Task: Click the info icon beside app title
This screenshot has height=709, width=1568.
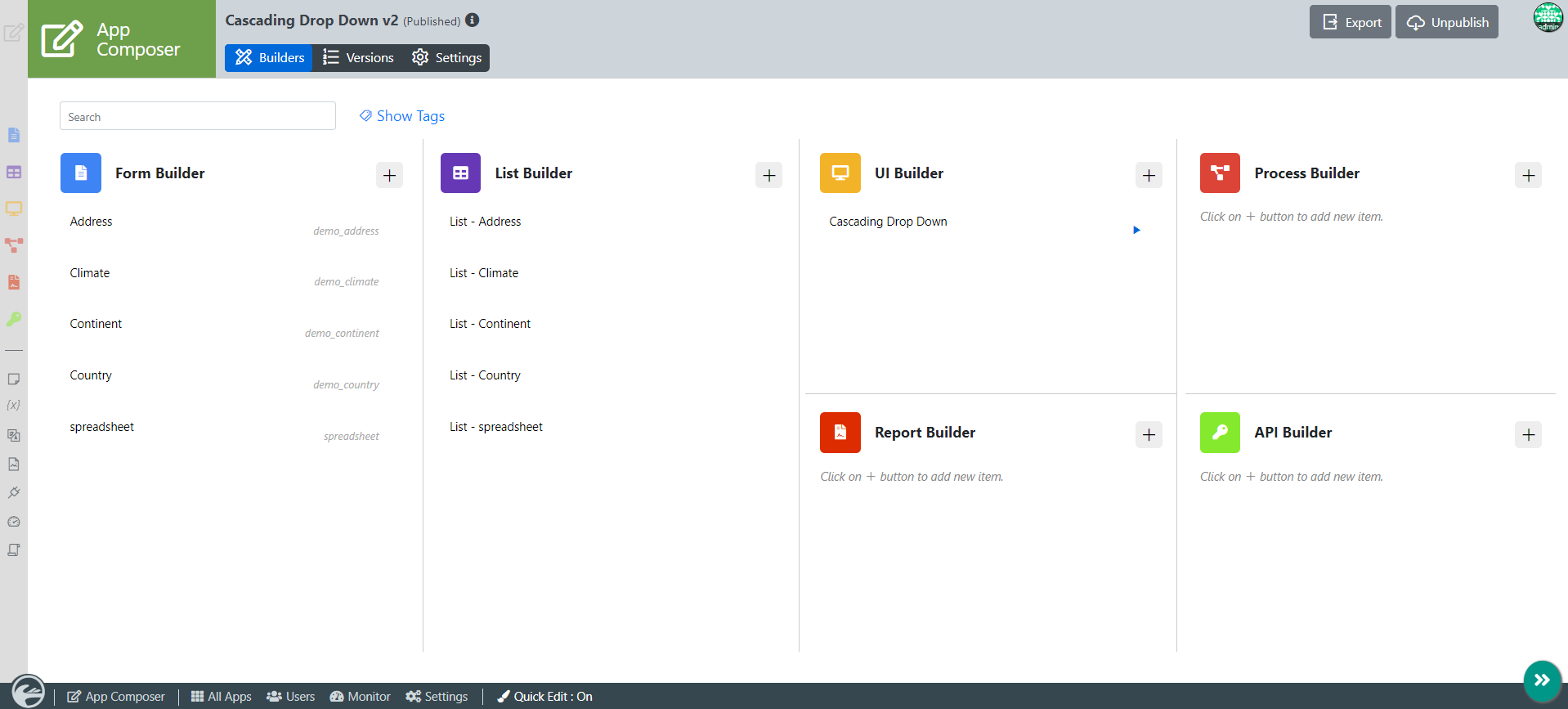Action: click(x=473, y=20)
